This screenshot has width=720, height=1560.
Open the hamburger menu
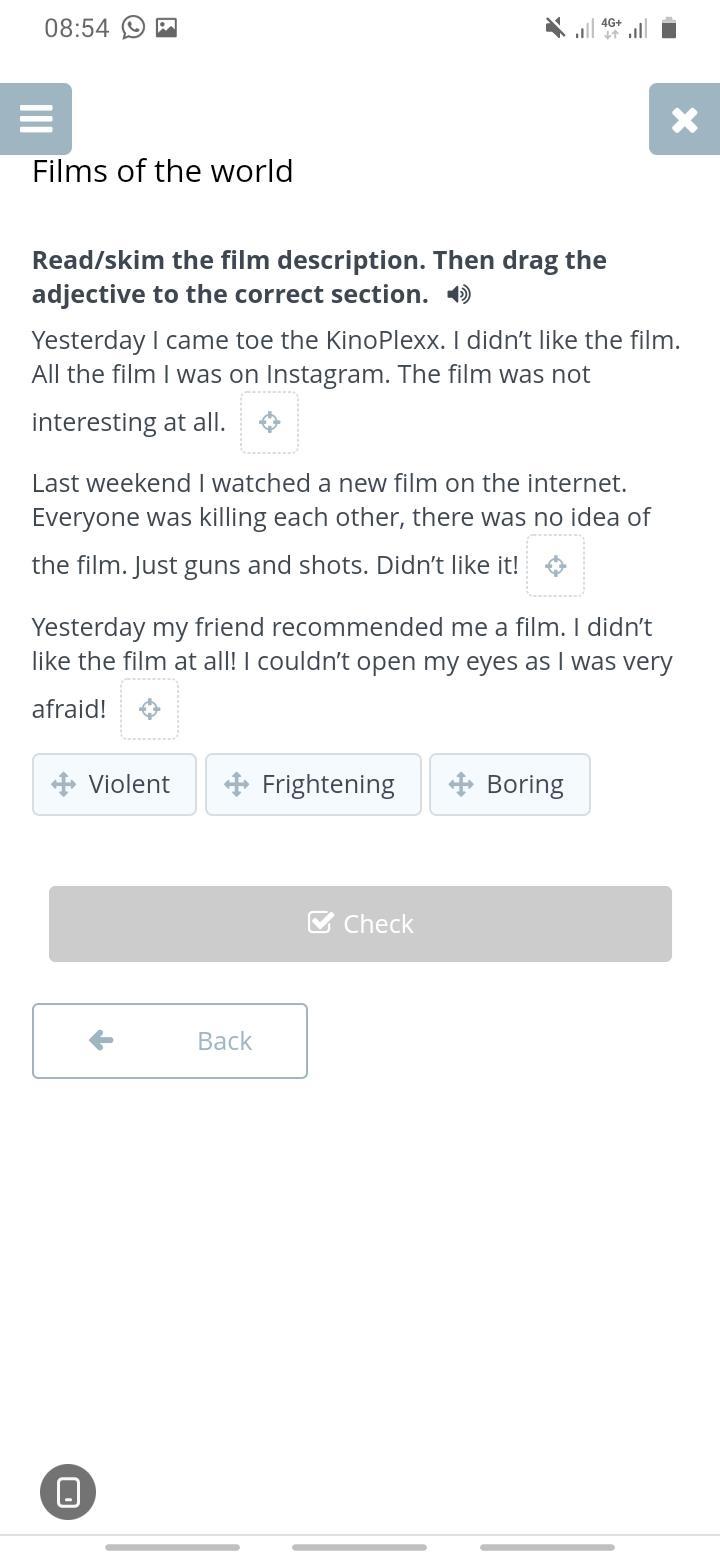click(36, 119)
